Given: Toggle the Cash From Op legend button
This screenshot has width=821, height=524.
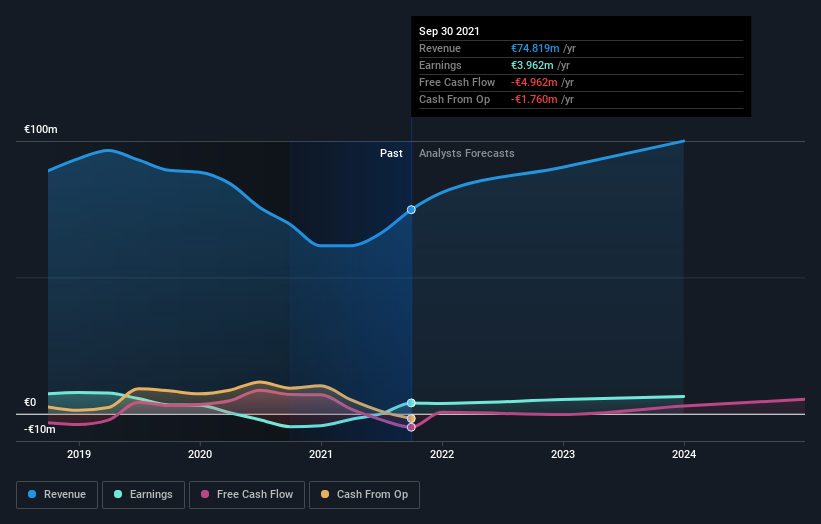Looking at the screenshot, I should pyautogui.click(x=364, y=495).
